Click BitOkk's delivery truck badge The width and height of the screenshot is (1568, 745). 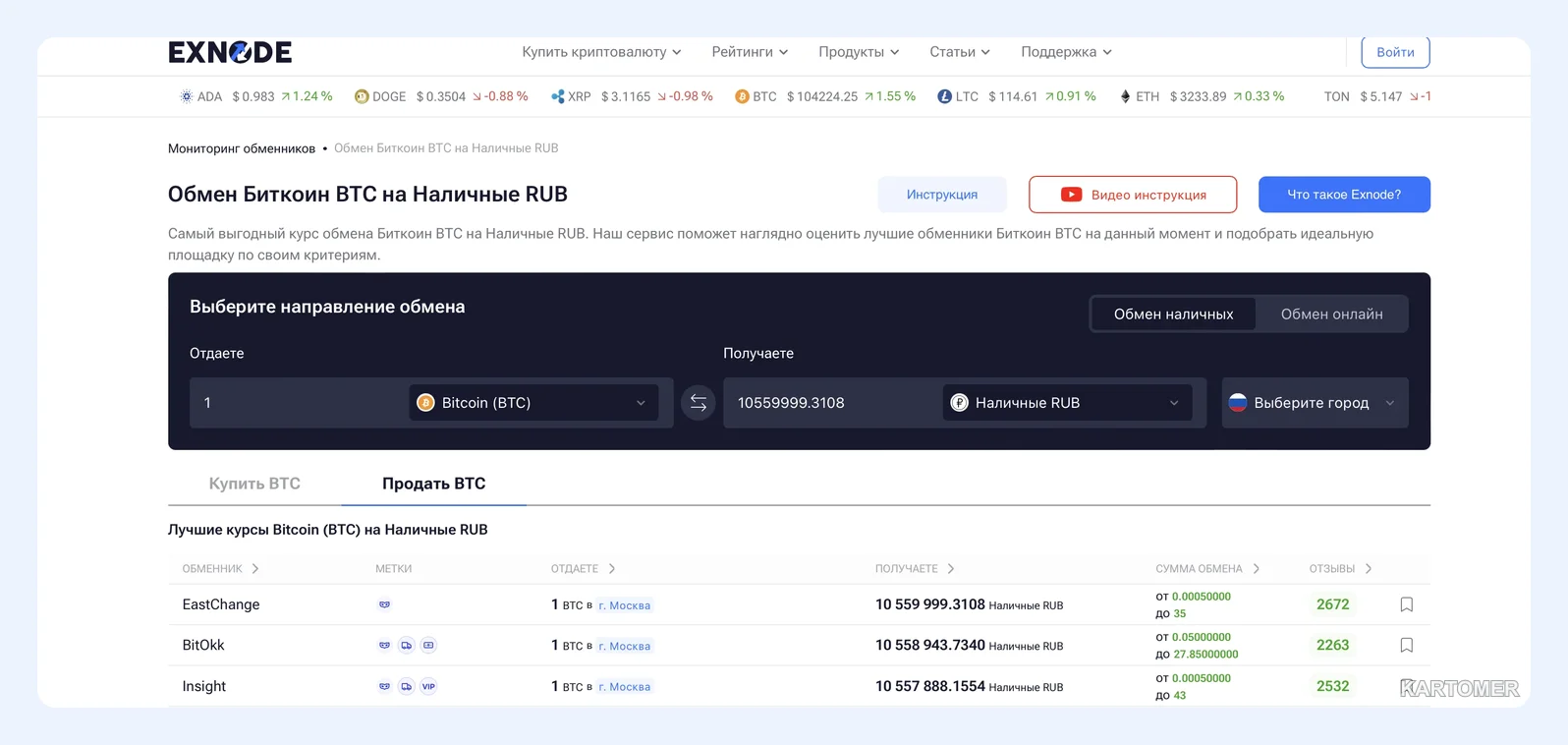pyautogui.click(x=407, y=646)
